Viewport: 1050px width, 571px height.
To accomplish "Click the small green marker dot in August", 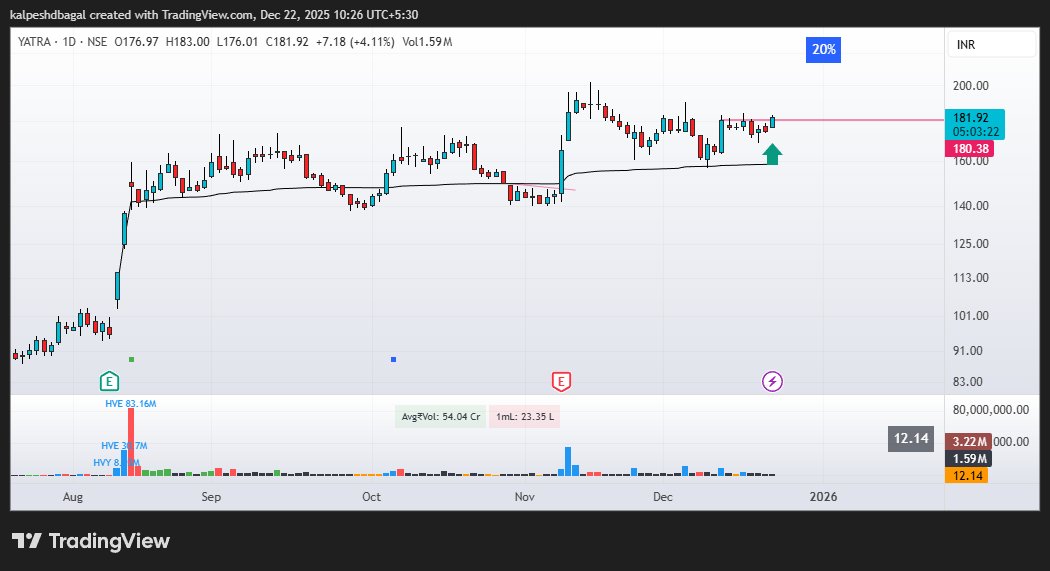I will (131, 359).
